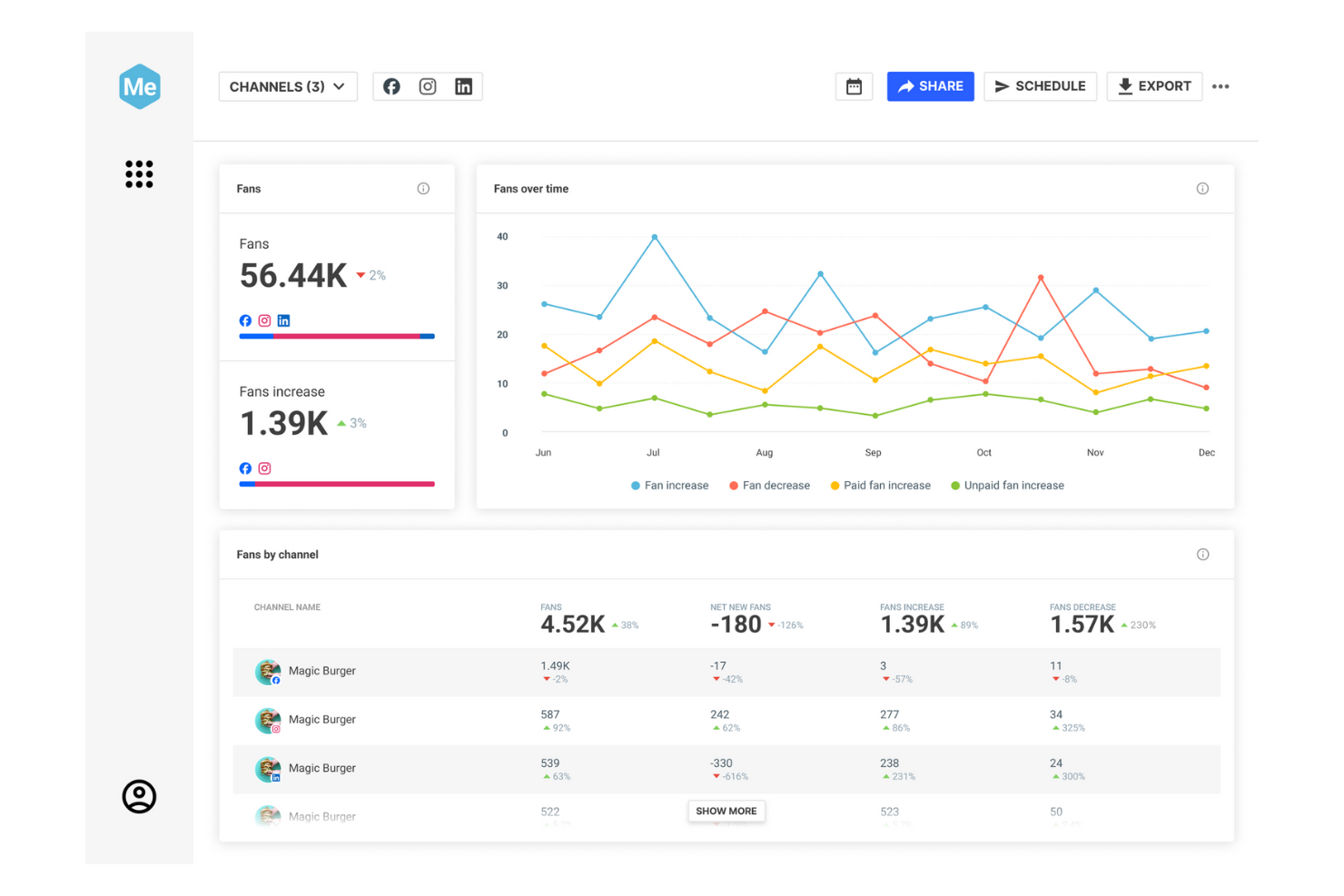Select the LinkedIn channel filter icon
The image size is (1344, 896).
click(463, 86)
